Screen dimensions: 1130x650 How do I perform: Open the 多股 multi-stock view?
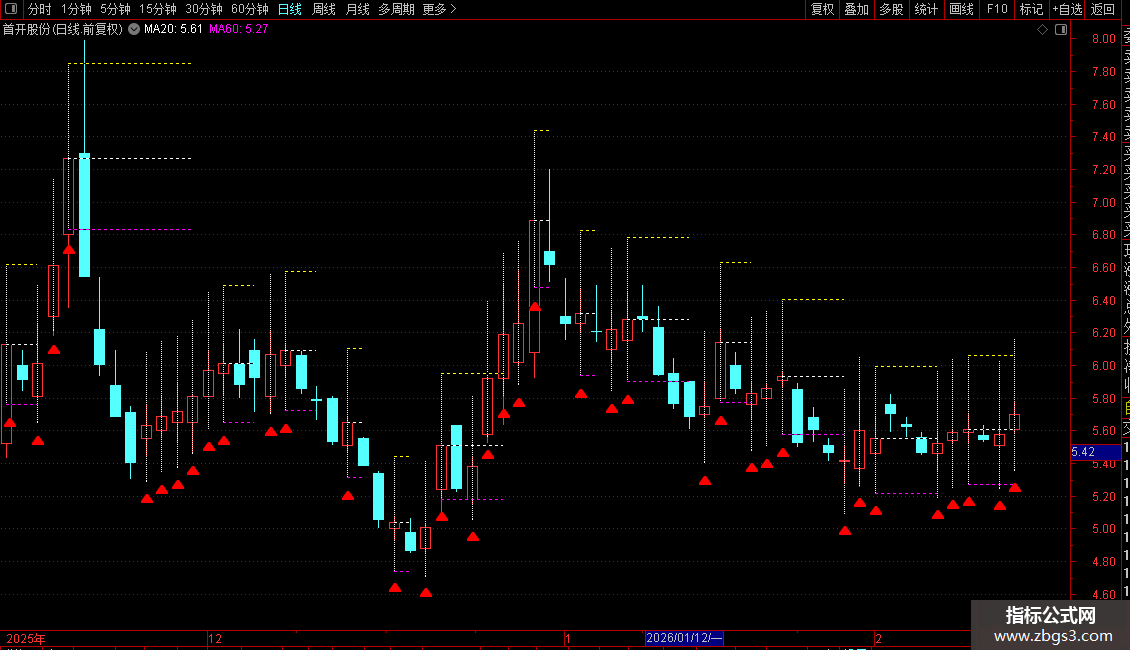891,9
